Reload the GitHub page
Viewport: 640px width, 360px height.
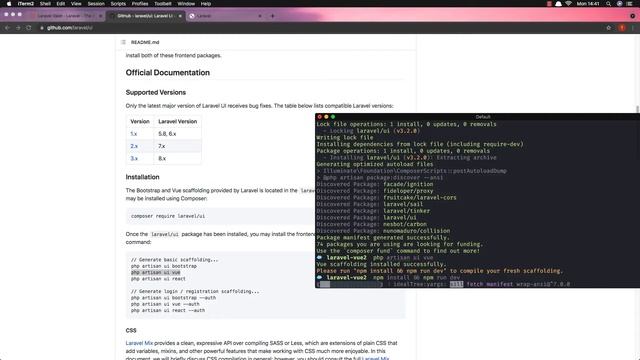pyautogui.click(x=29, y=28)
